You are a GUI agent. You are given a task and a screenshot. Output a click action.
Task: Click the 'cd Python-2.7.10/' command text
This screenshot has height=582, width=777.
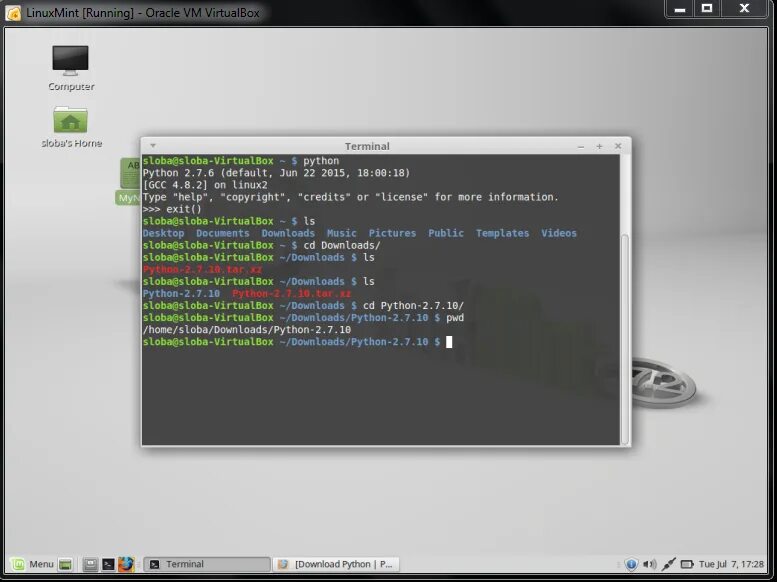click(413, 305)
